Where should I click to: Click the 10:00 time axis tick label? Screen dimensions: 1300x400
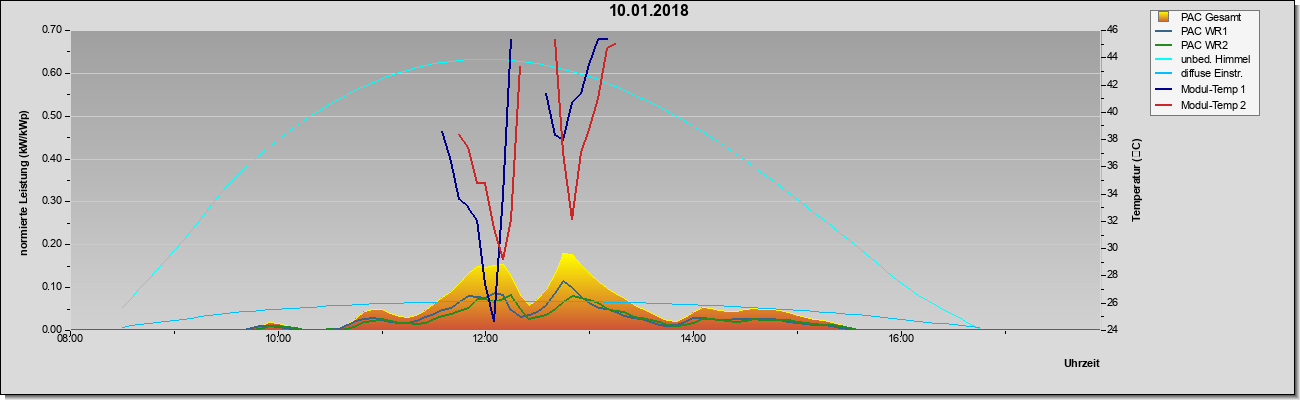pyautogui.click(x=277, y=339)
